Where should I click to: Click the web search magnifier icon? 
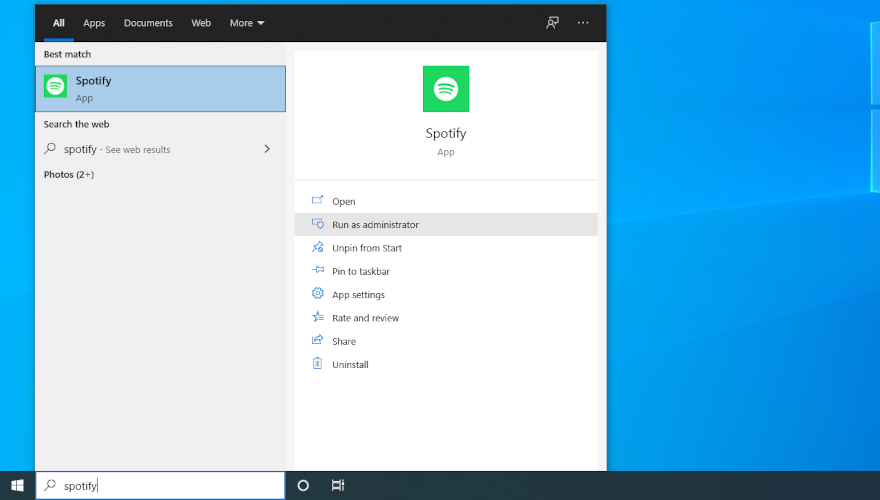click(50, 149)
